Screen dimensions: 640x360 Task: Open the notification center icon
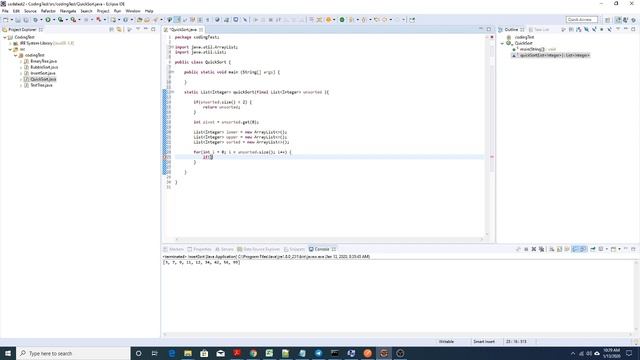tap(629, 353)
